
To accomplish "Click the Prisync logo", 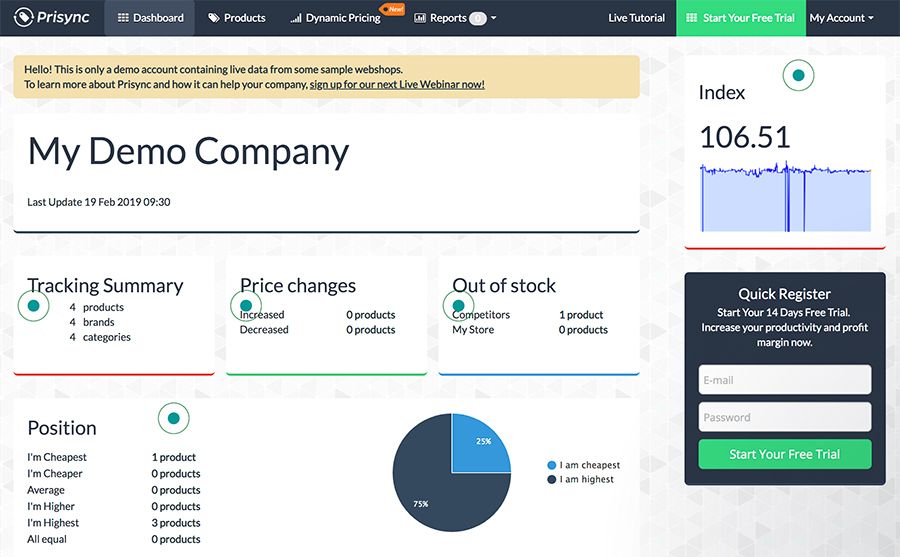I will (x=50, y=18).
